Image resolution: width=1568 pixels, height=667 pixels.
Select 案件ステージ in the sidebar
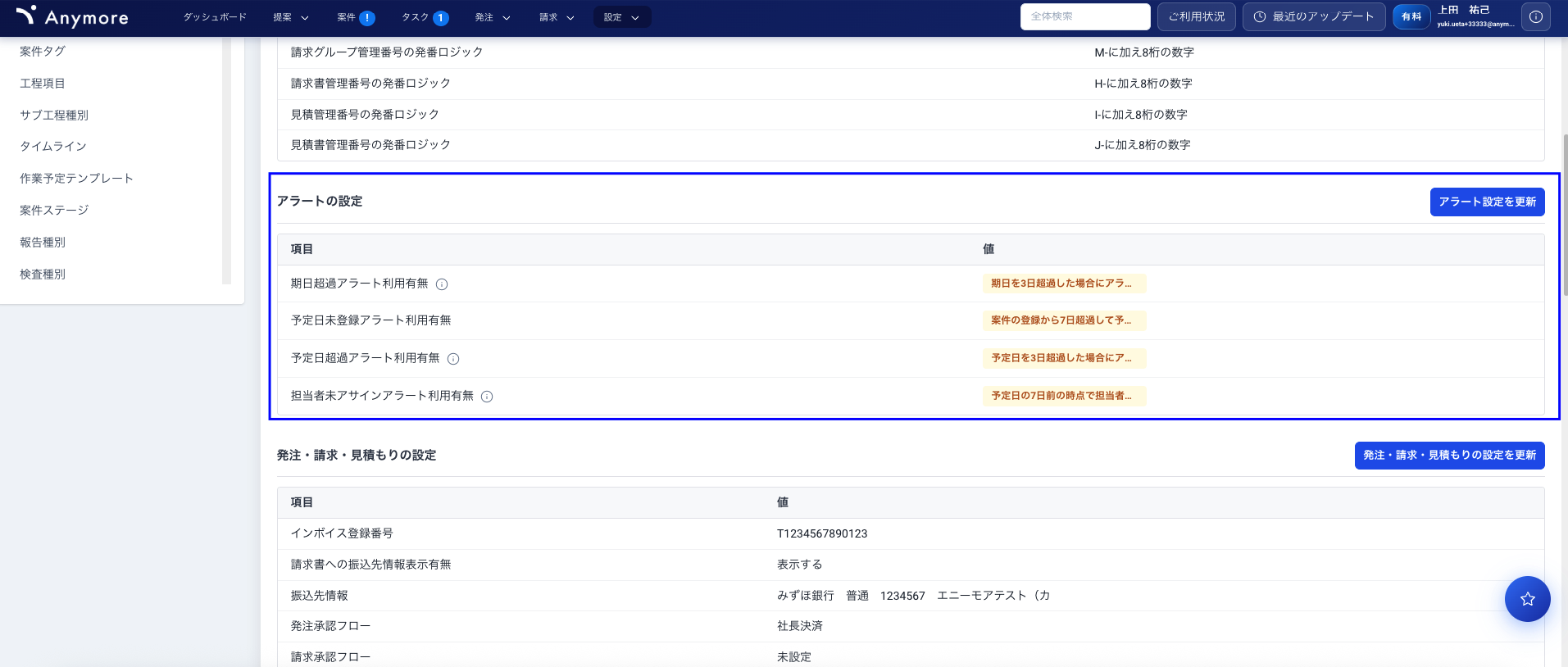click(x=54, y=211)
